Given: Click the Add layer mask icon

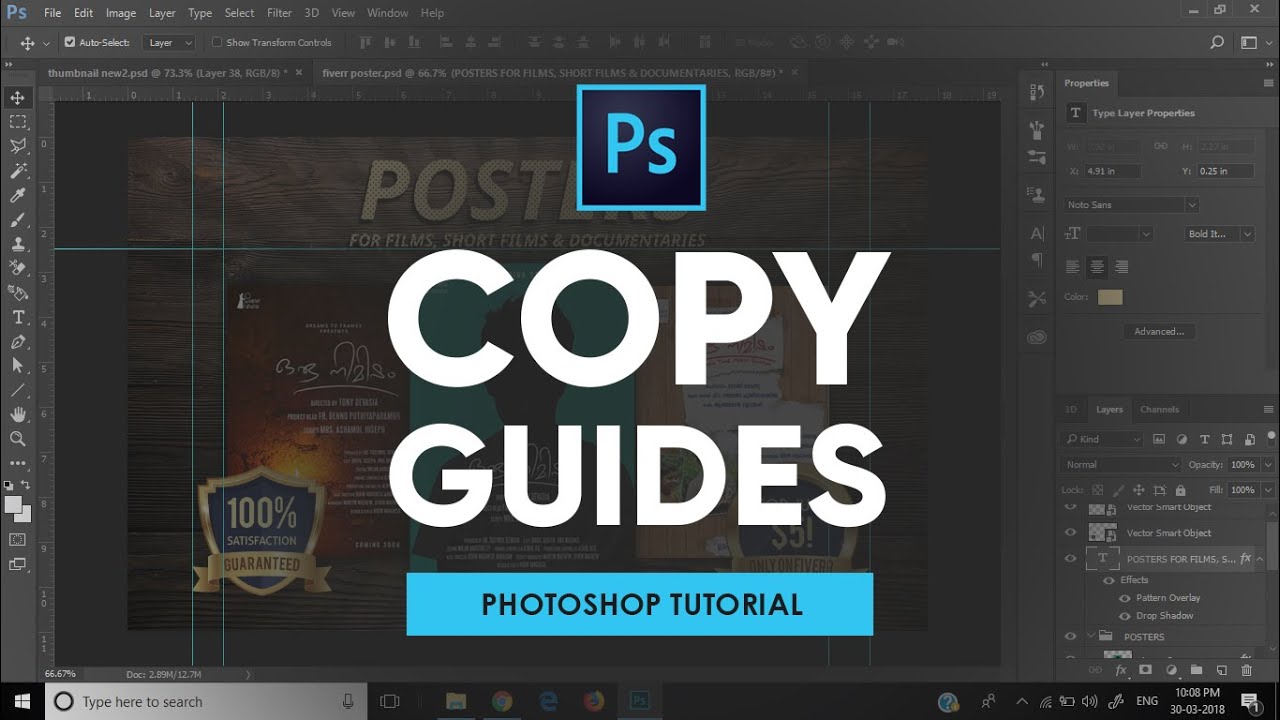Looking at the screenshot, I should (x=1146, y=670).
